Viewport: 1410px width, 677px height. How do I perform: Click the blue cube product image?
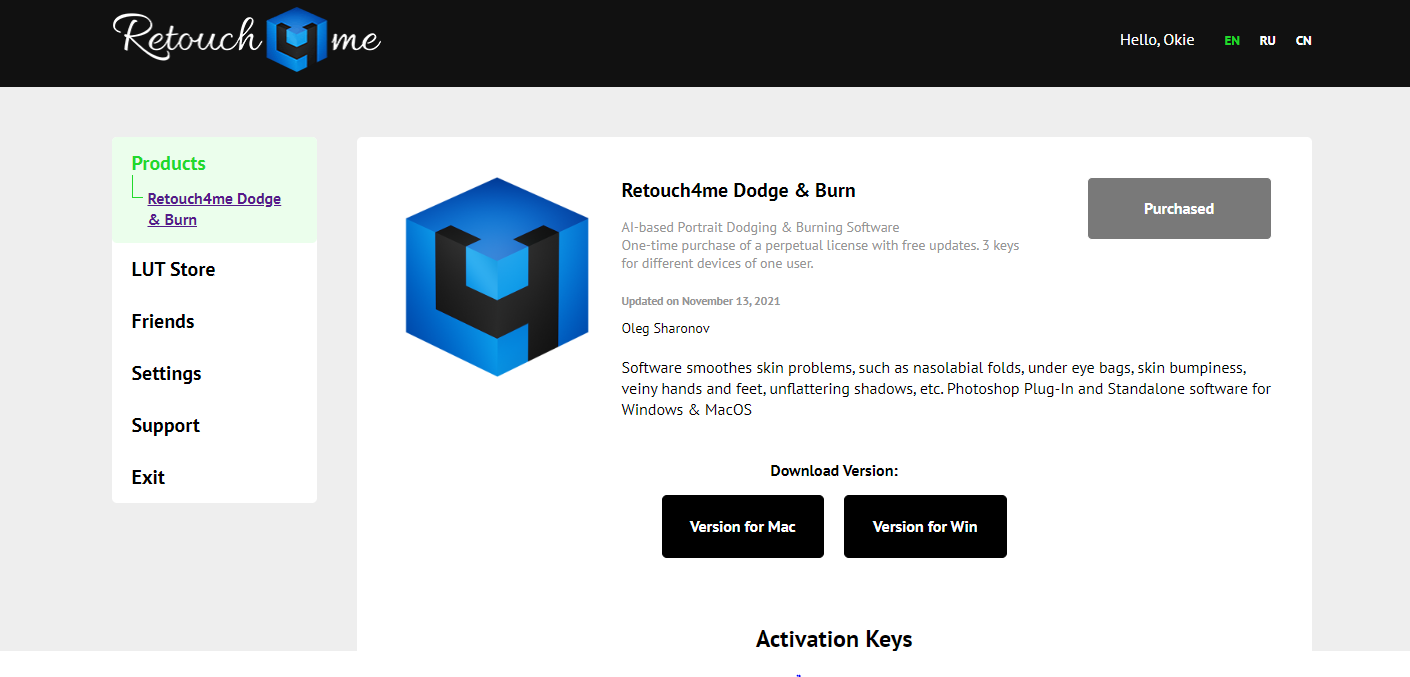496,277
